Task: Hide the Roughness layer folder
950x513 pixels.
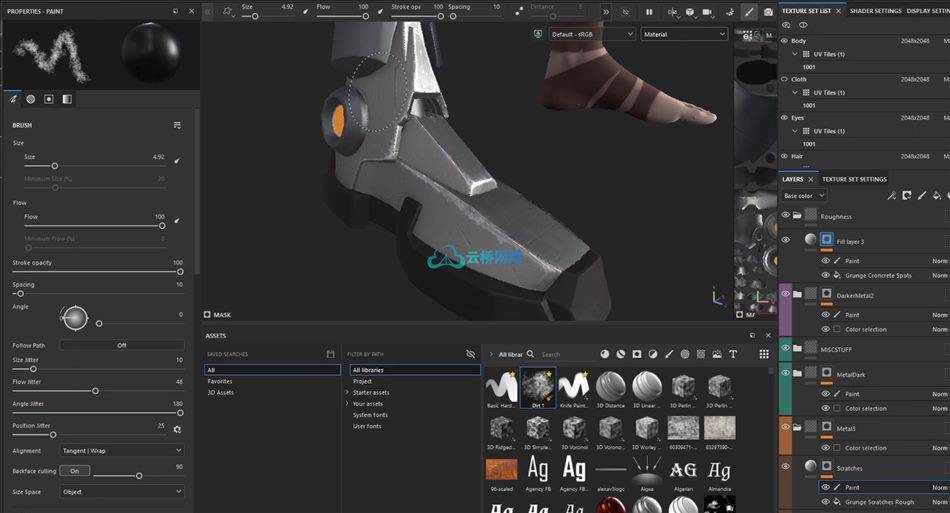Action: 786,216
